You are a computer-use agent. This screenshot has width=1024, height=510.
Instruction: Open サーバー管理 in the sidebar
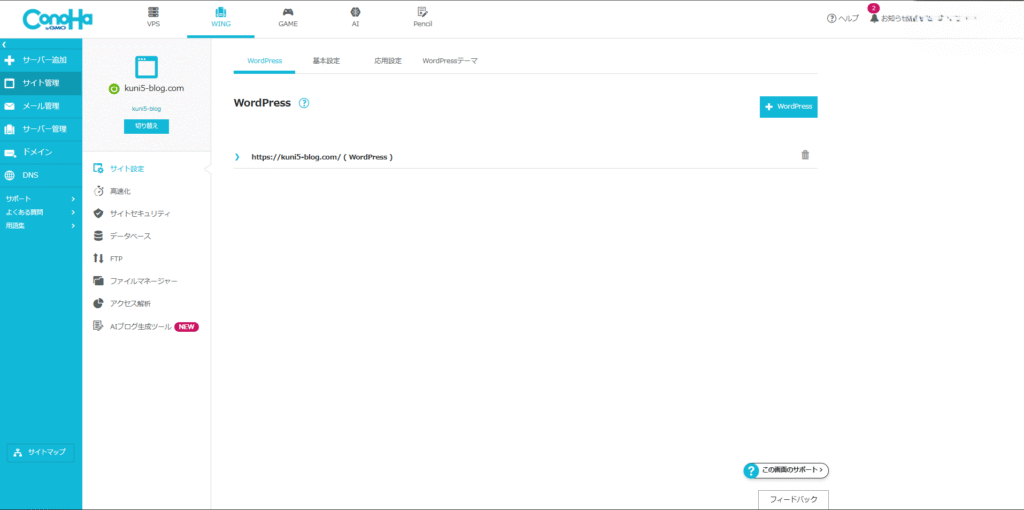(x=41, y=129)
